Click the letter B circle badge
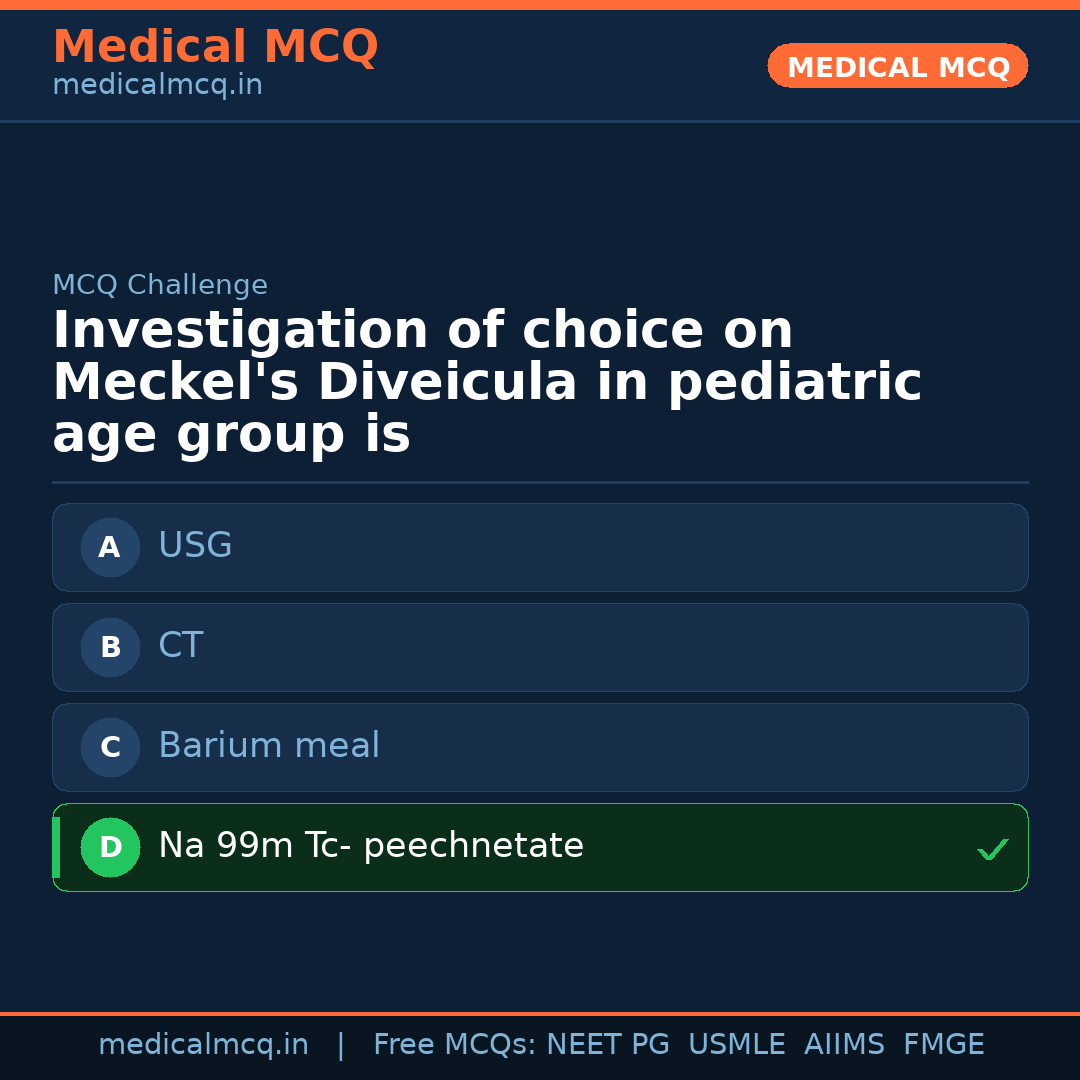The height and width of the screenshot is (1080, 1080). 110,647
